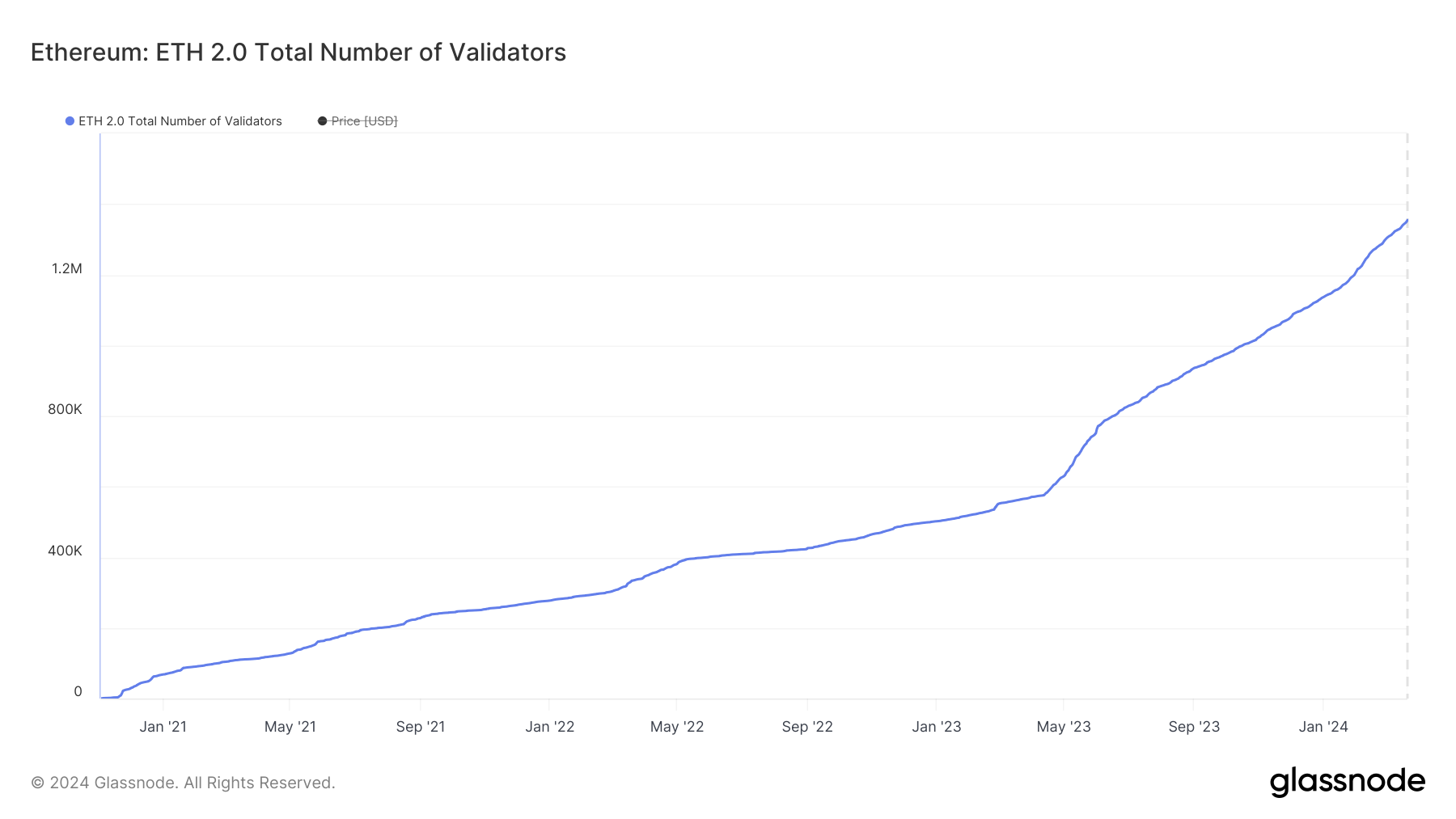The height and width of the screenshot is (819, 1456).
Task: Click the blue validators legend dot
Action: [70, 121]
